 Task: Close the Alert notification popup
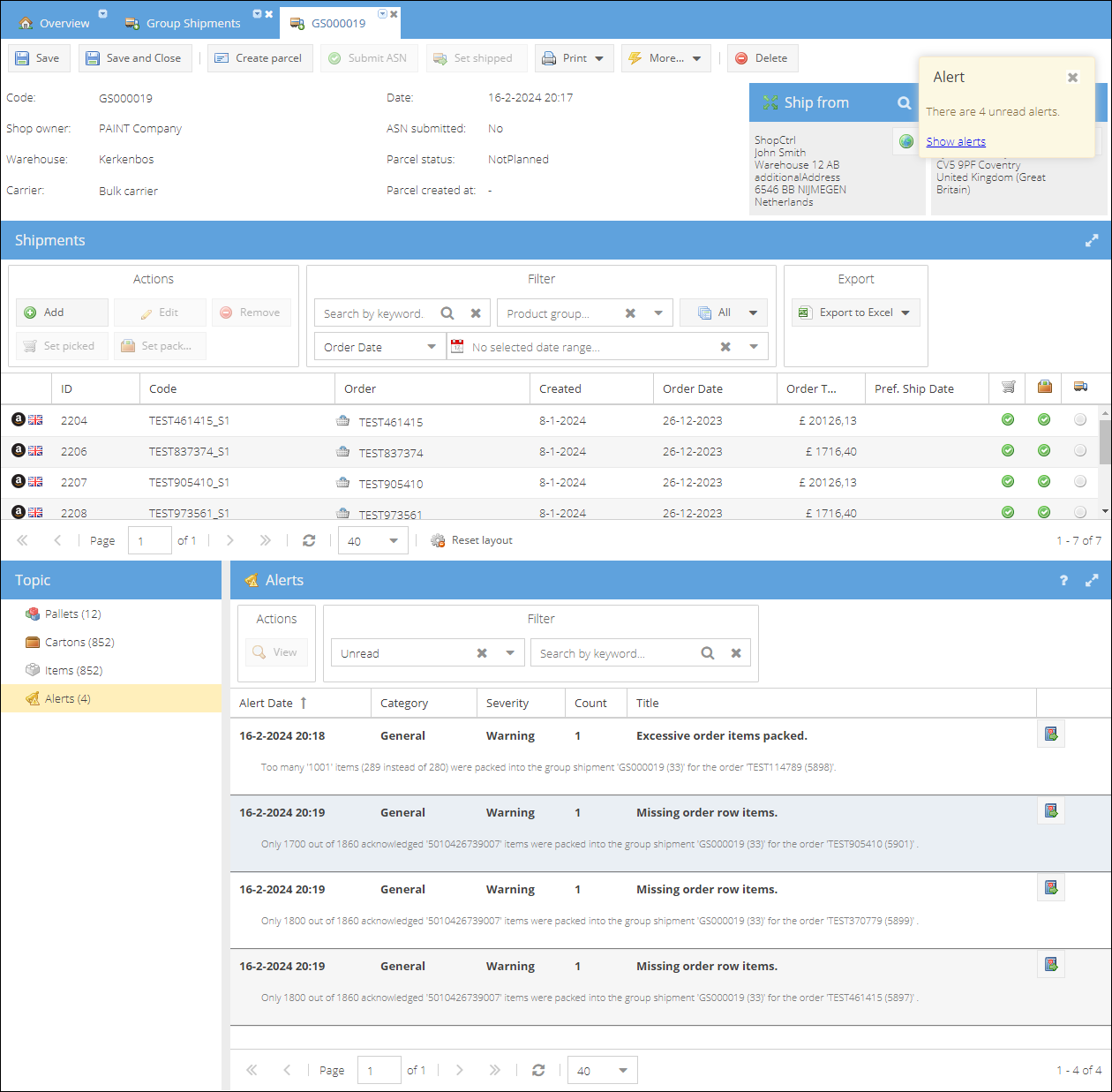coord(1073,78)
